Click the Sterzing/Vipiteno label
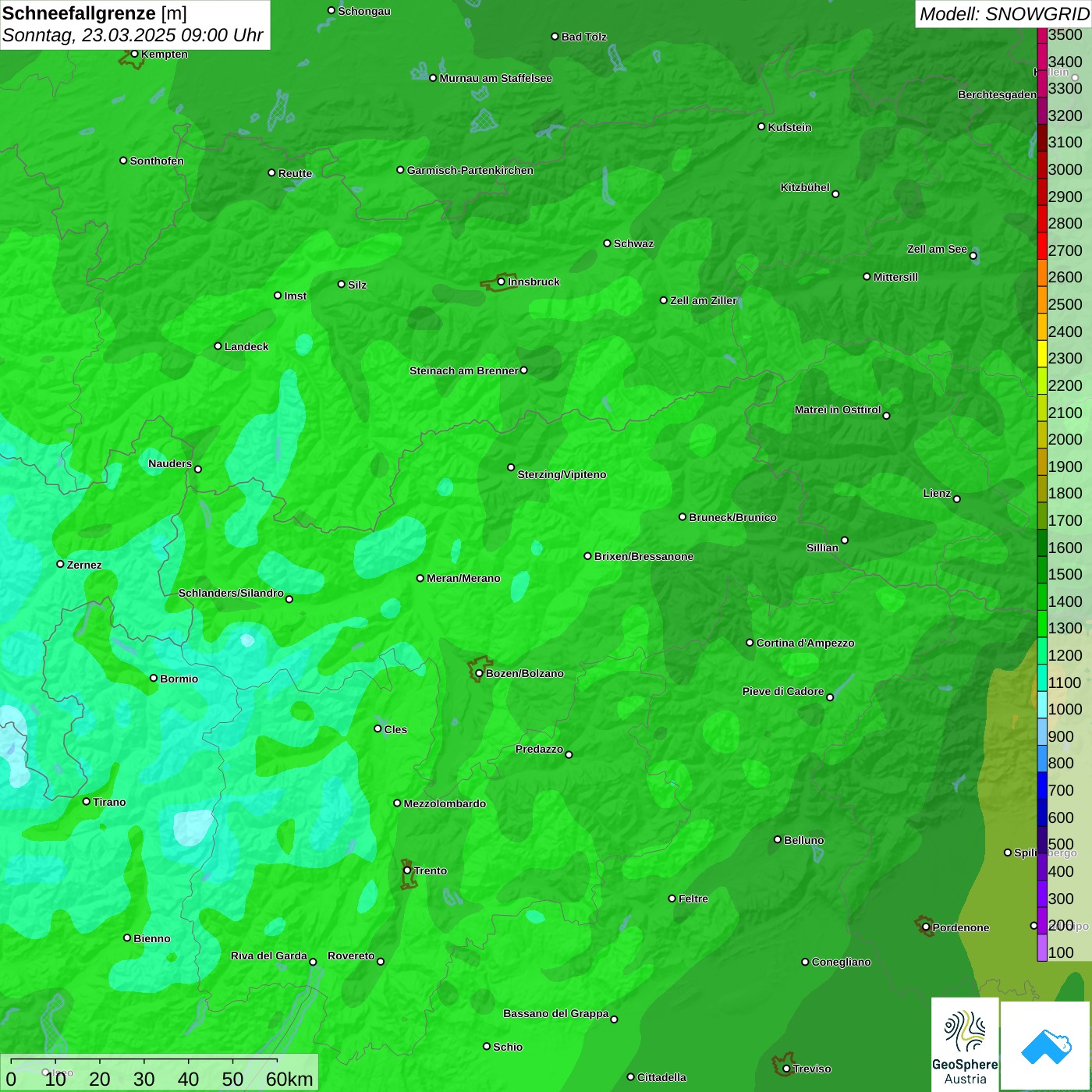Viewport: 1092px width, 1092px height. coord(562,474)
